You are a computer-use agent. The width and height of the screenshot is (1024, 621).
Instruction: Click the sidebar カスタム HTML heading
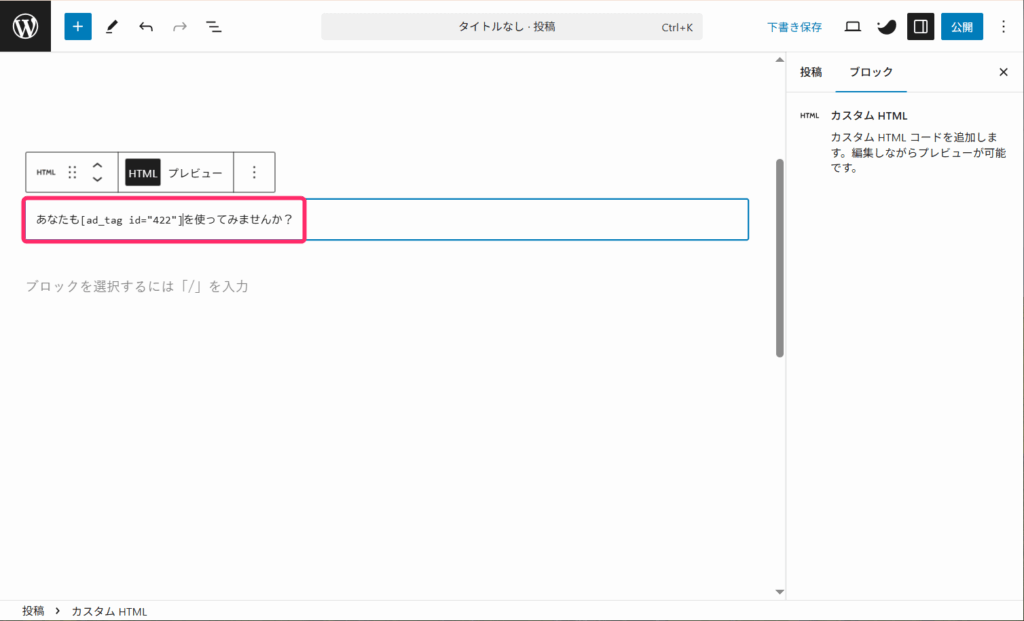[869, 116]
